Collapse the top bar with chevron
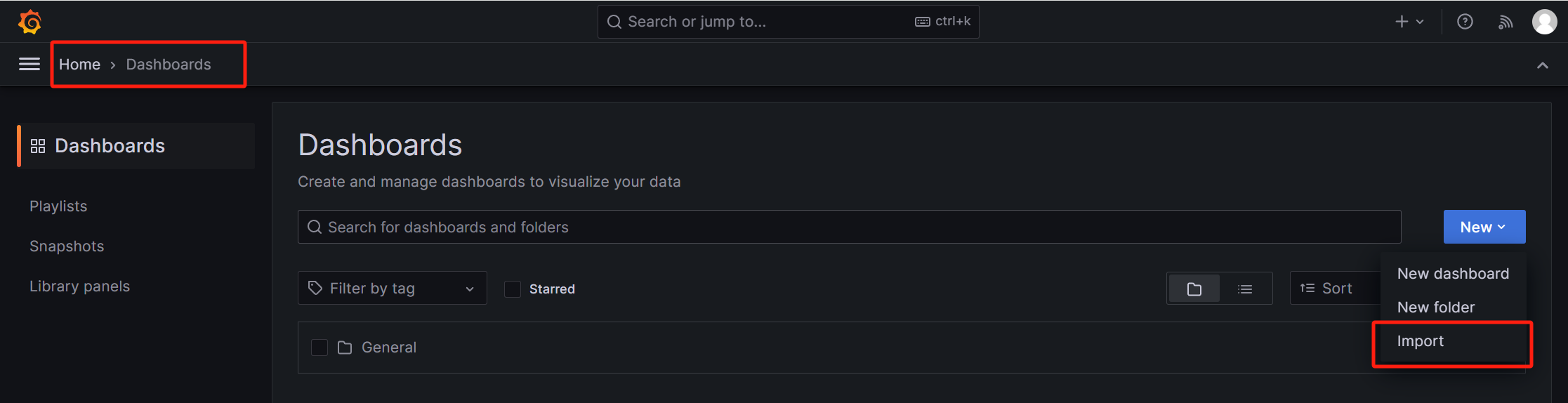 click(x=1542, y=65)
